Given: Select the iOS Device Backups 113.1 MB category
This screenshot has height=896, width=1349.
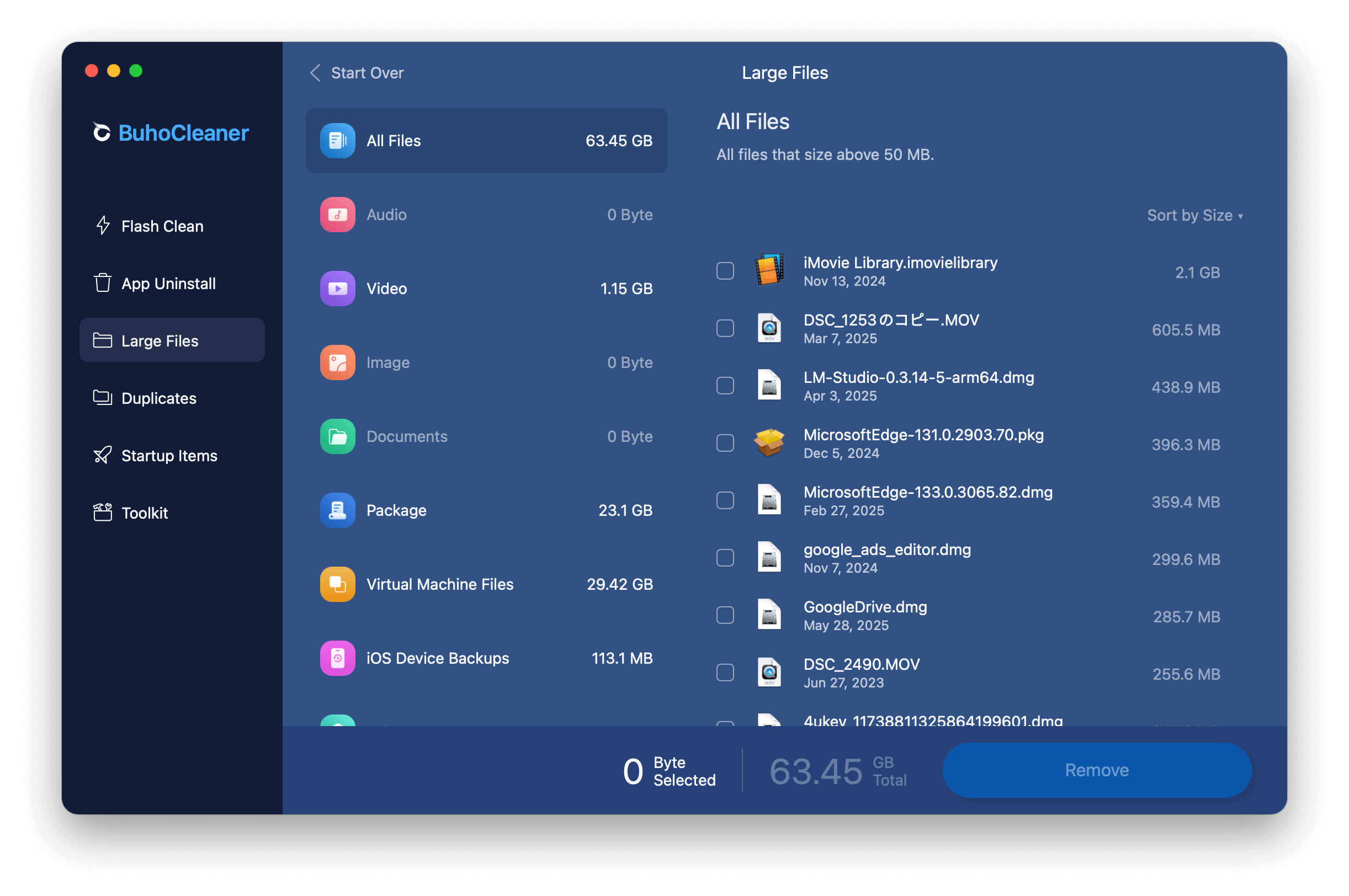Looking at the screenshot, I should pyautogui.click(x=486, y=658).
